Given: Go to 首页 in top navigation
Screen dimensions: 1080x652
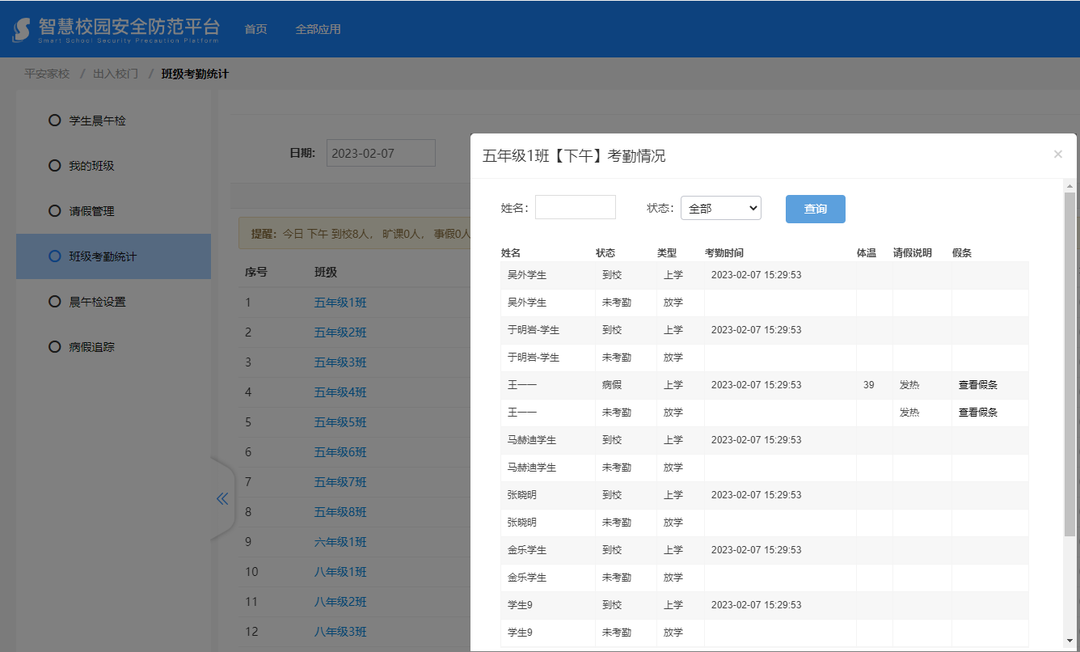Looking at the screenshot, I should (x=256, y=29).
